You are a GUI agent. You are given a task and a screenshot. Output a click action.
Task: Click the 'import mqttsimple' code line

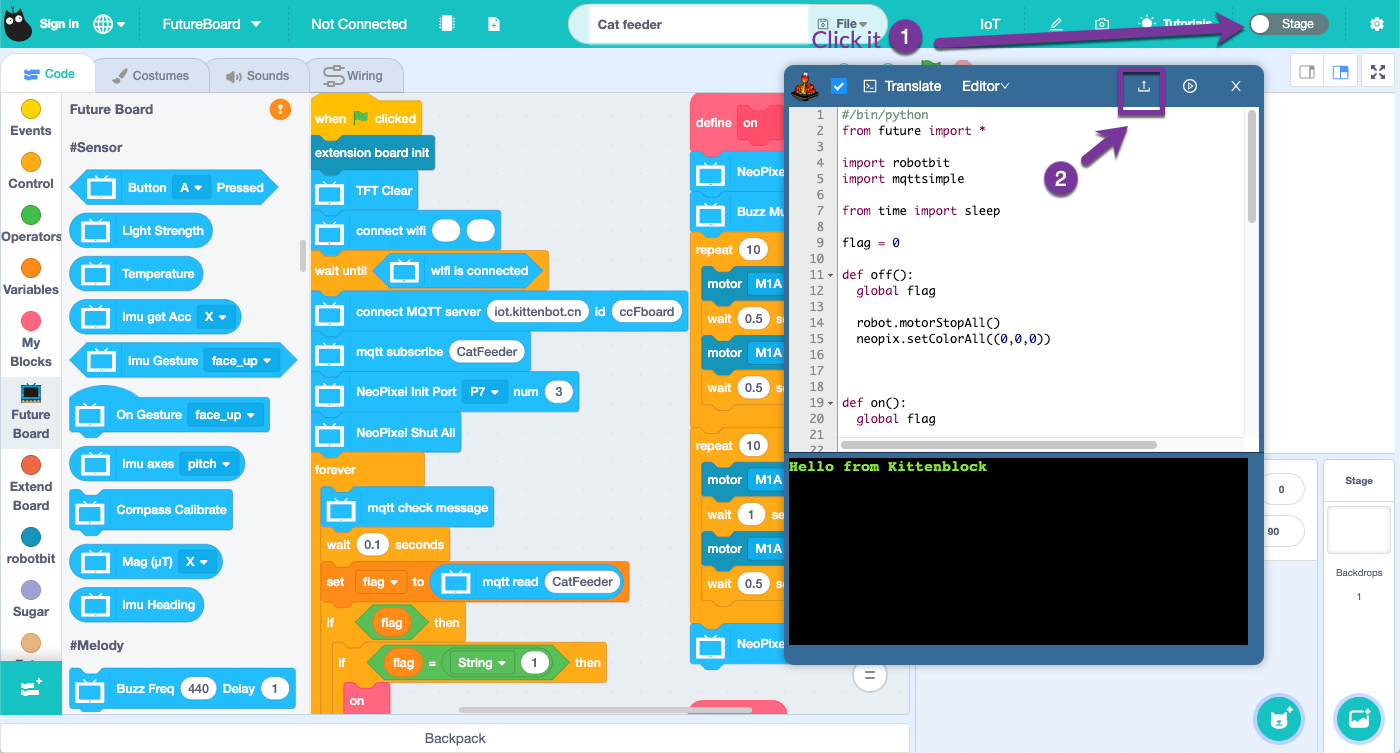(x=903, y=179)
